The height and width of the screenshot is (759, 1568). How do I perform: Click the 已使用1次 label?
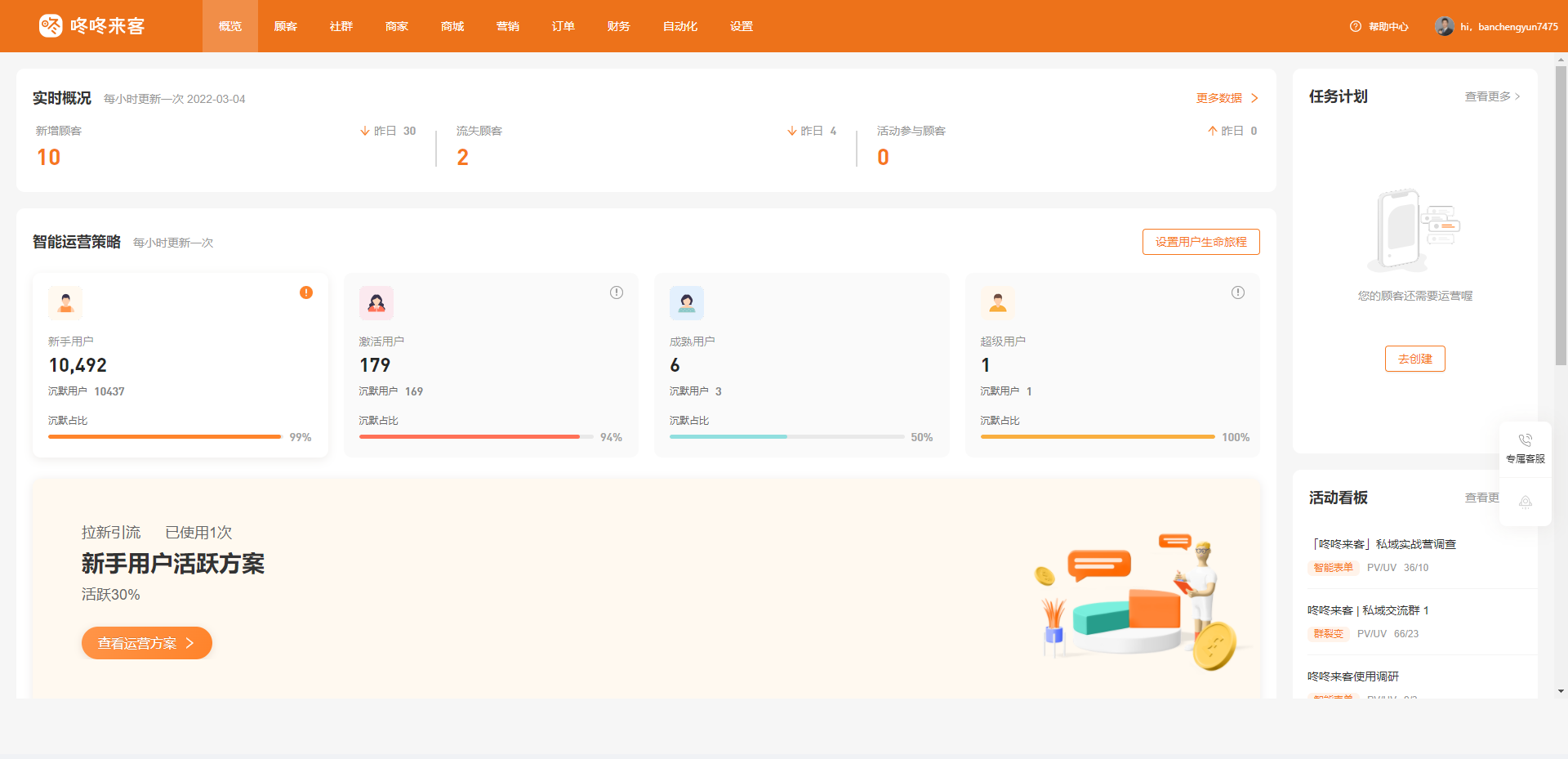point(198,533)
